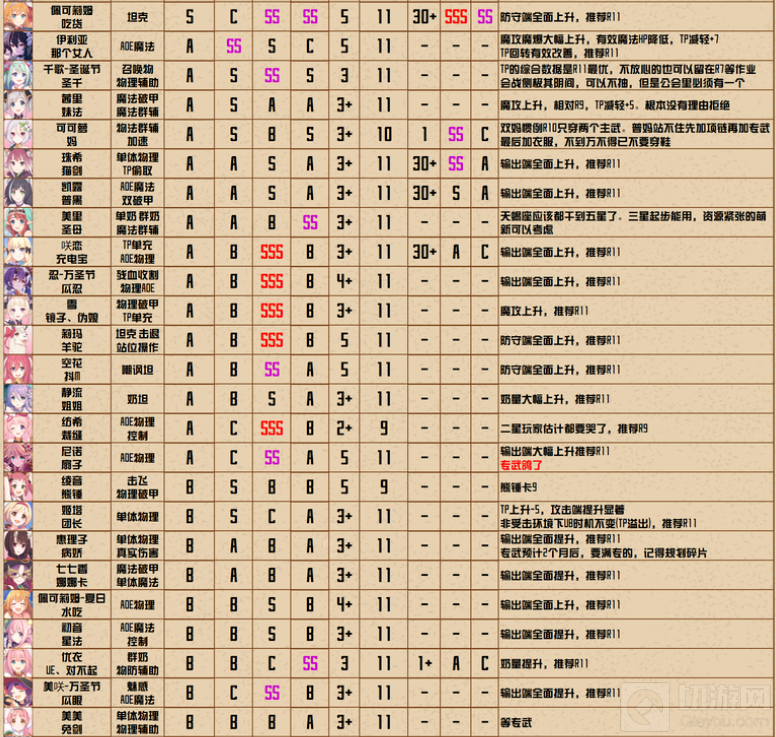Click the 千歌-圣诞节 圣千 avatar
The width and height of the screenshot is (776, 737).
pyautogui.click(x=18, y=76)
